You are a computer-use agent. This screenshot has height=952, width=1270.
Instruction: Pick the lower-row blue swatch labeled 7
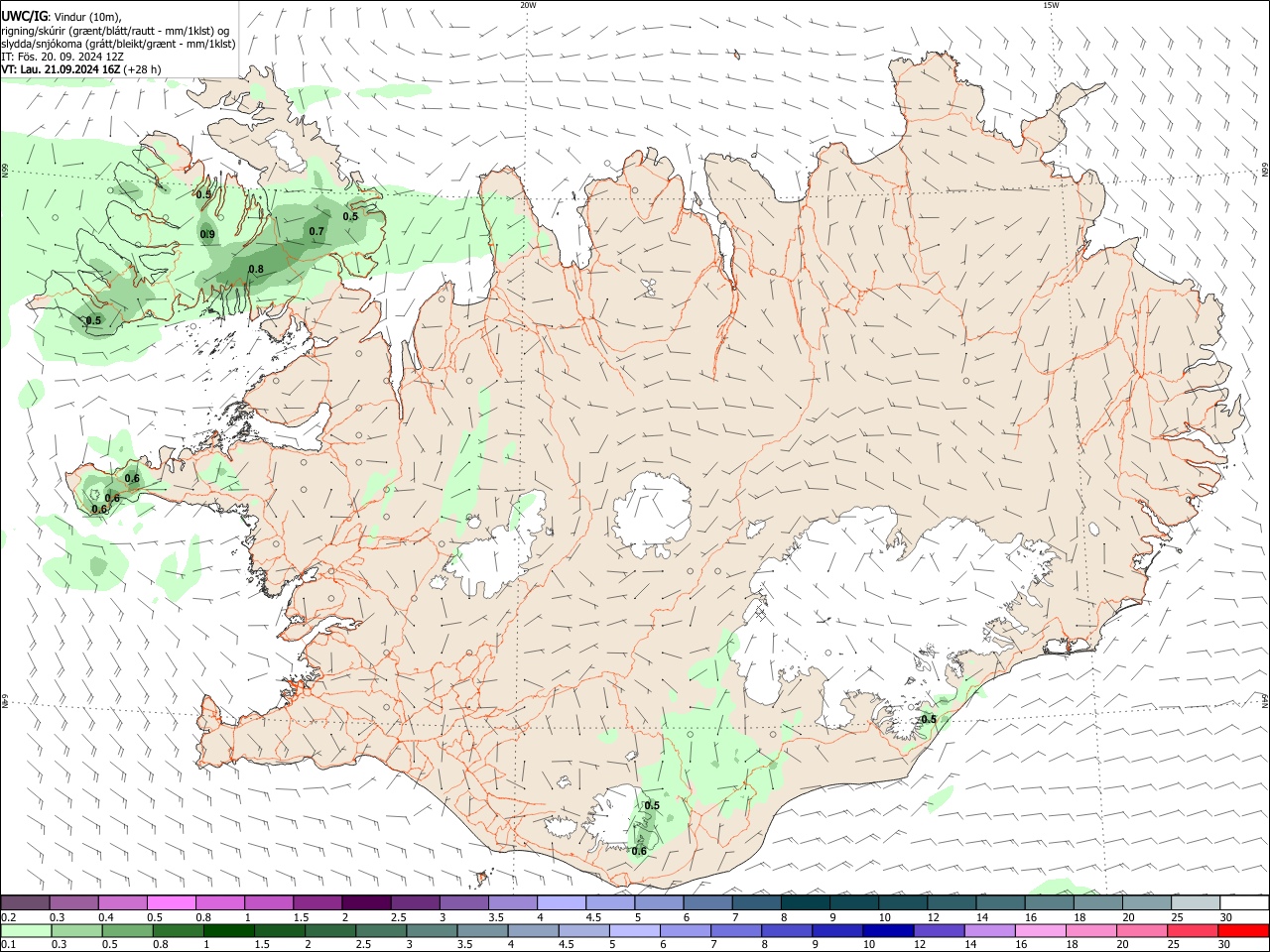tap(736, 931)
